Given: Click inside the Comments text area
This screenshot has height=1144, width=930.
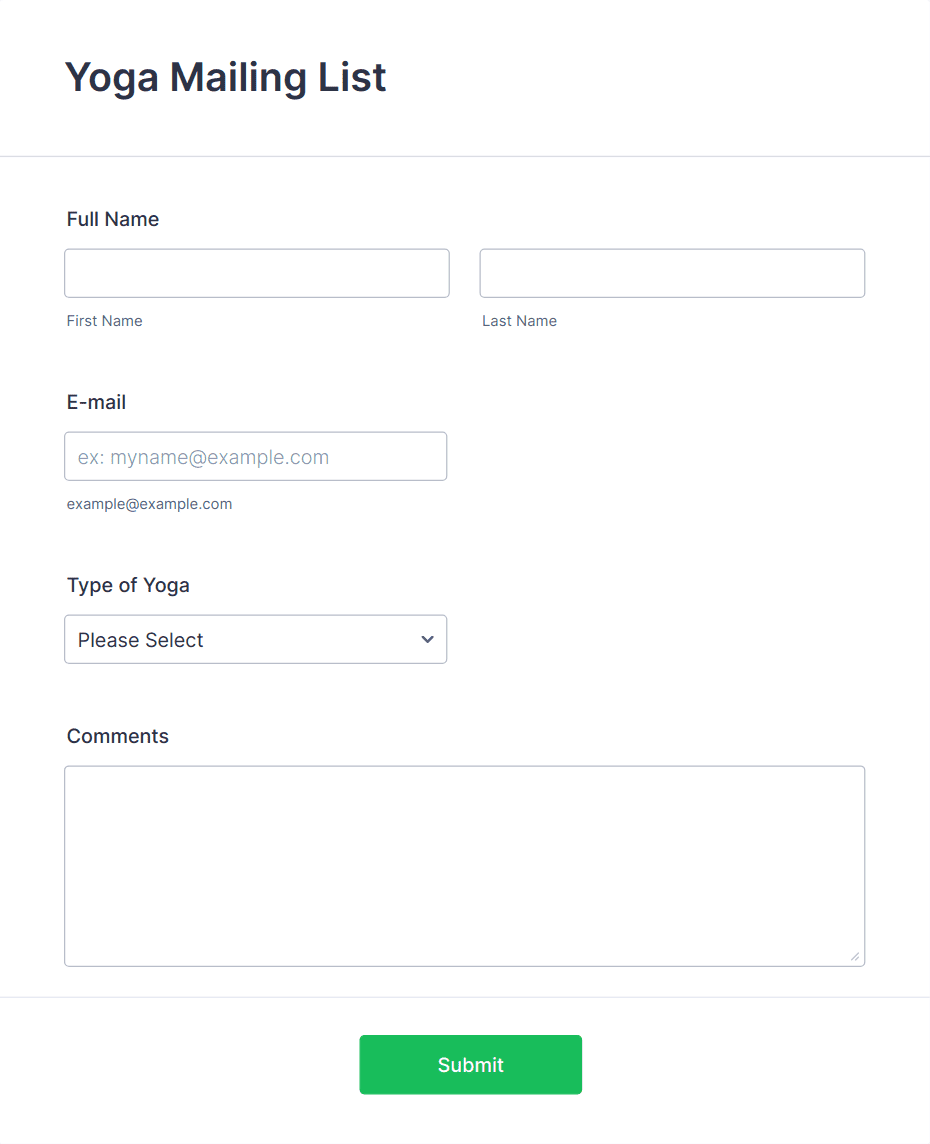Looking at the screenshot, I should pyautogui.click(x=465, y=866).
